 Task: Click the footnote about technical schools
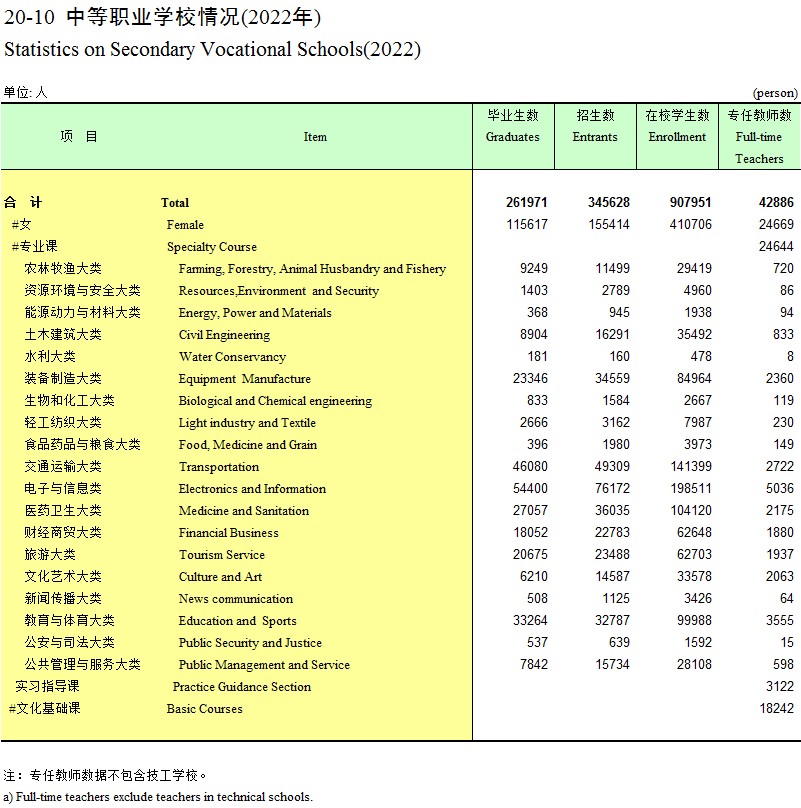click(158, 797)
